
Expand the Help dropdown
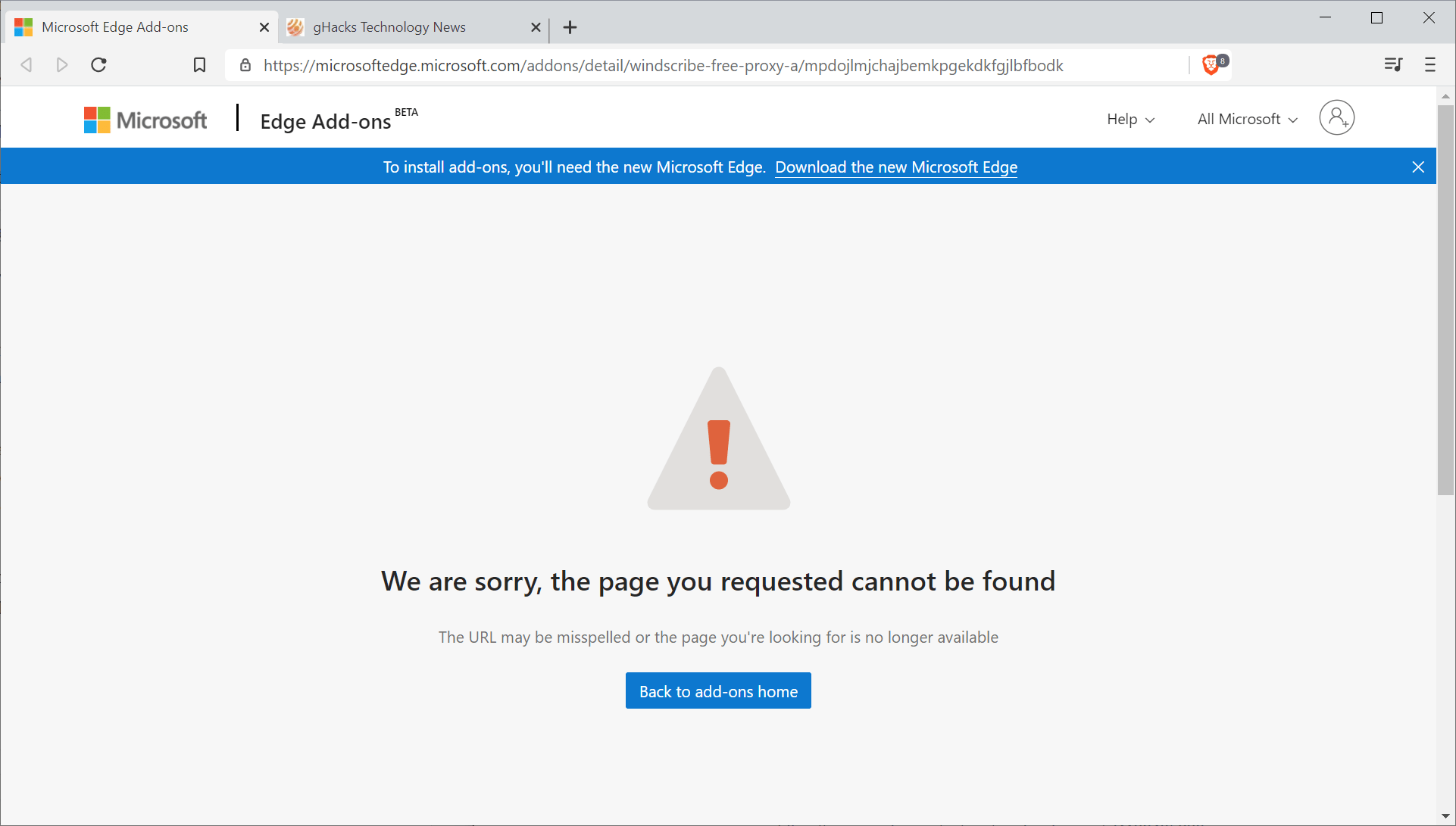(x=1130, y=120)
